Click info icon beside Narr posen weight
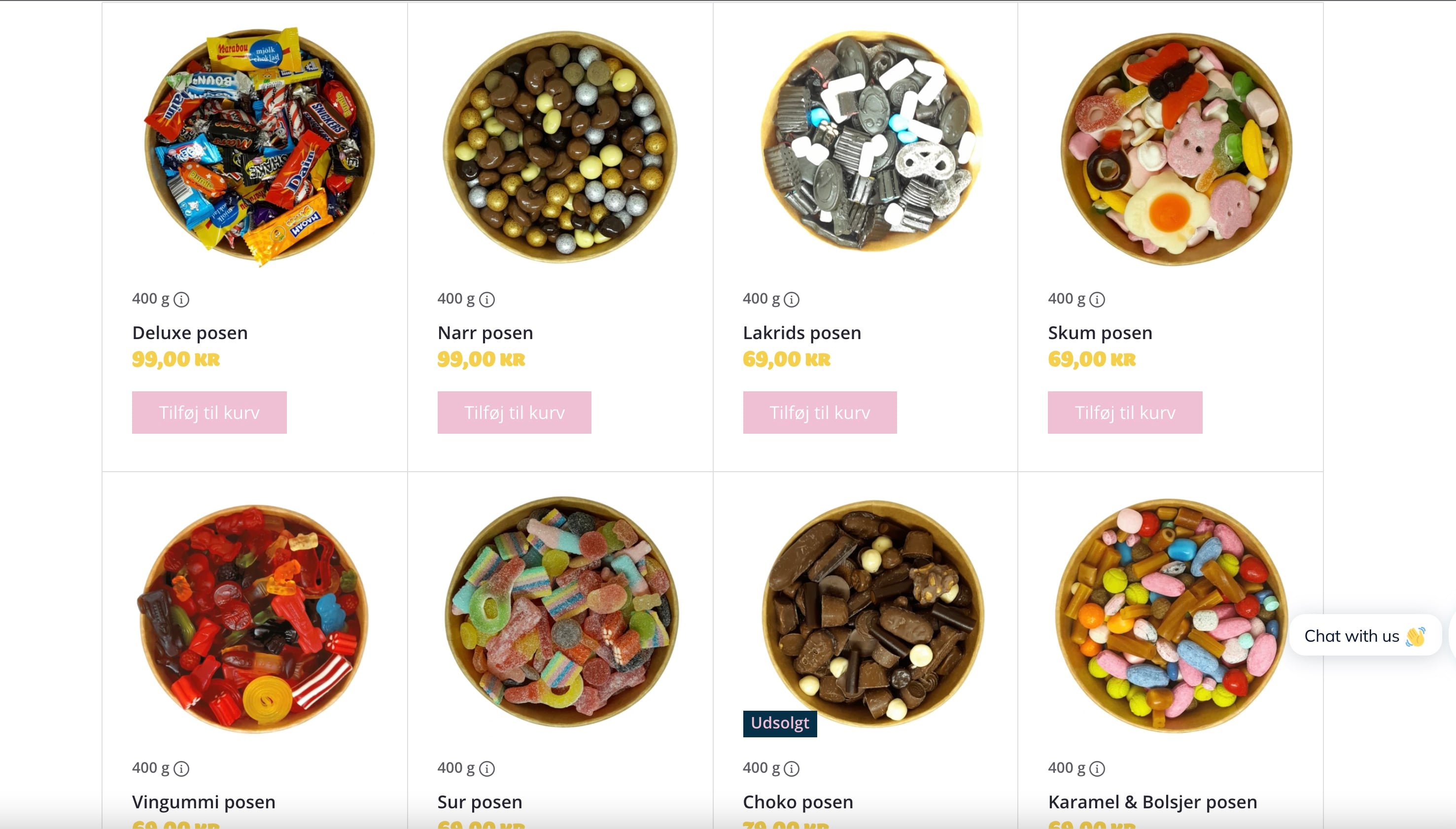 click(487, 300)
